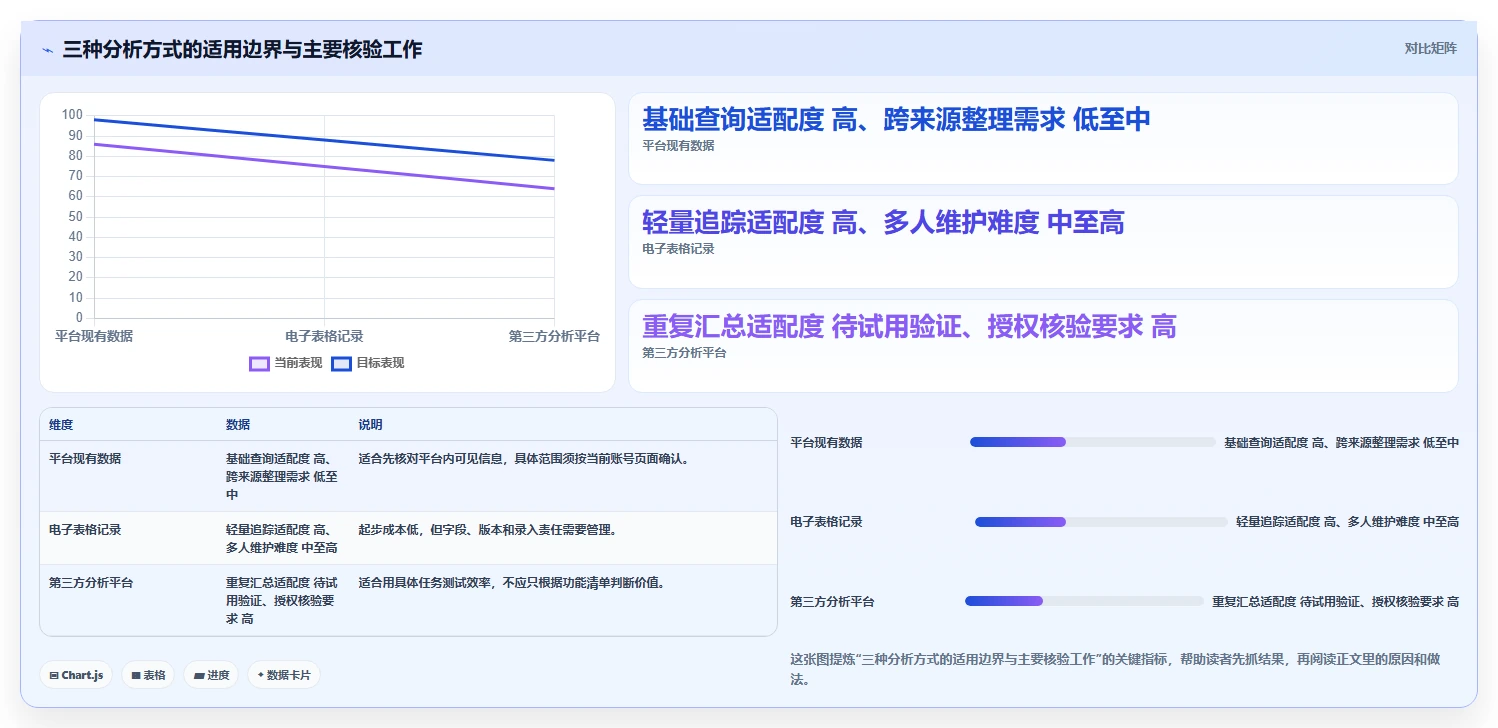
Task: Click progress label 第三方分析平台 in progress list
Action: 832,602
